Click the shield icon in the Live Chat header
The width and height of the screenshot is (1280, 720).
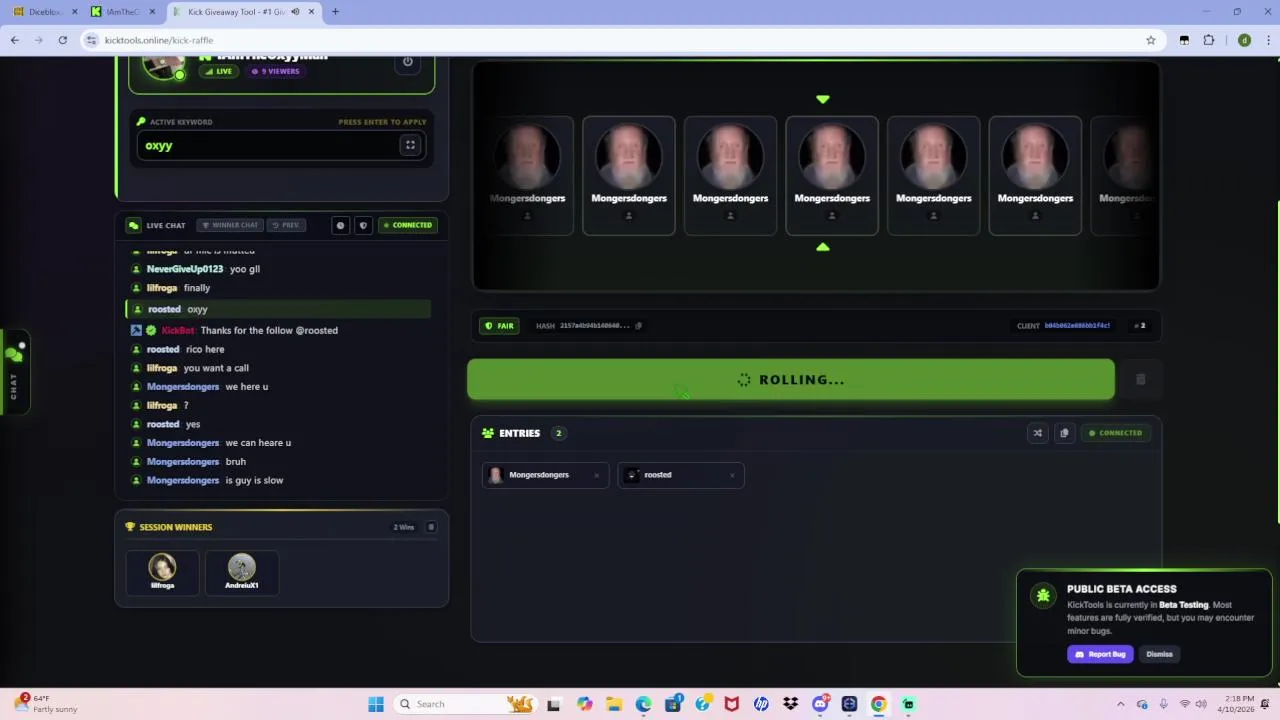[x=363, y=225]
